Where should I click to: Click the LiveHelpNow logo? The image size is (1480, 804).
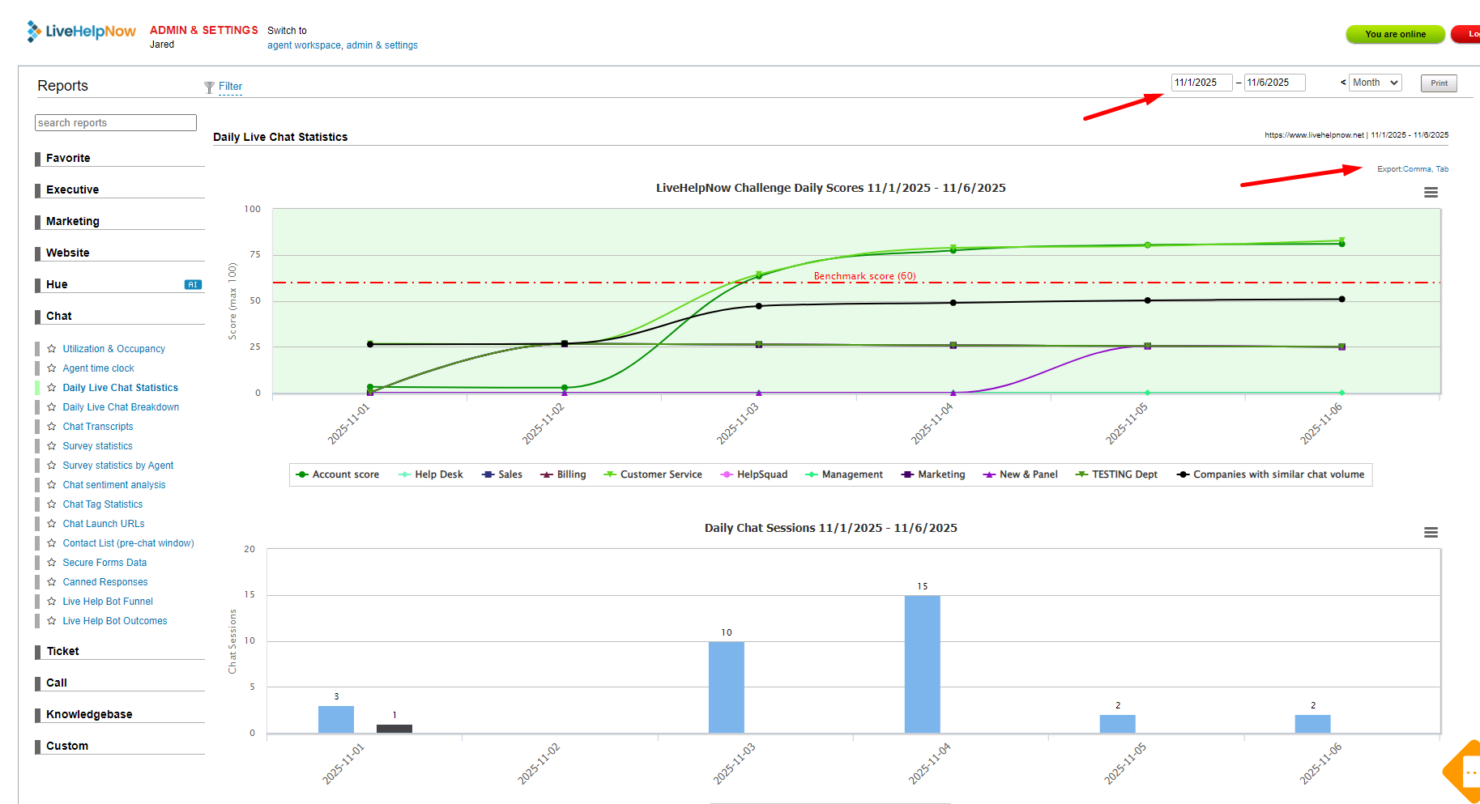point(82,32)
